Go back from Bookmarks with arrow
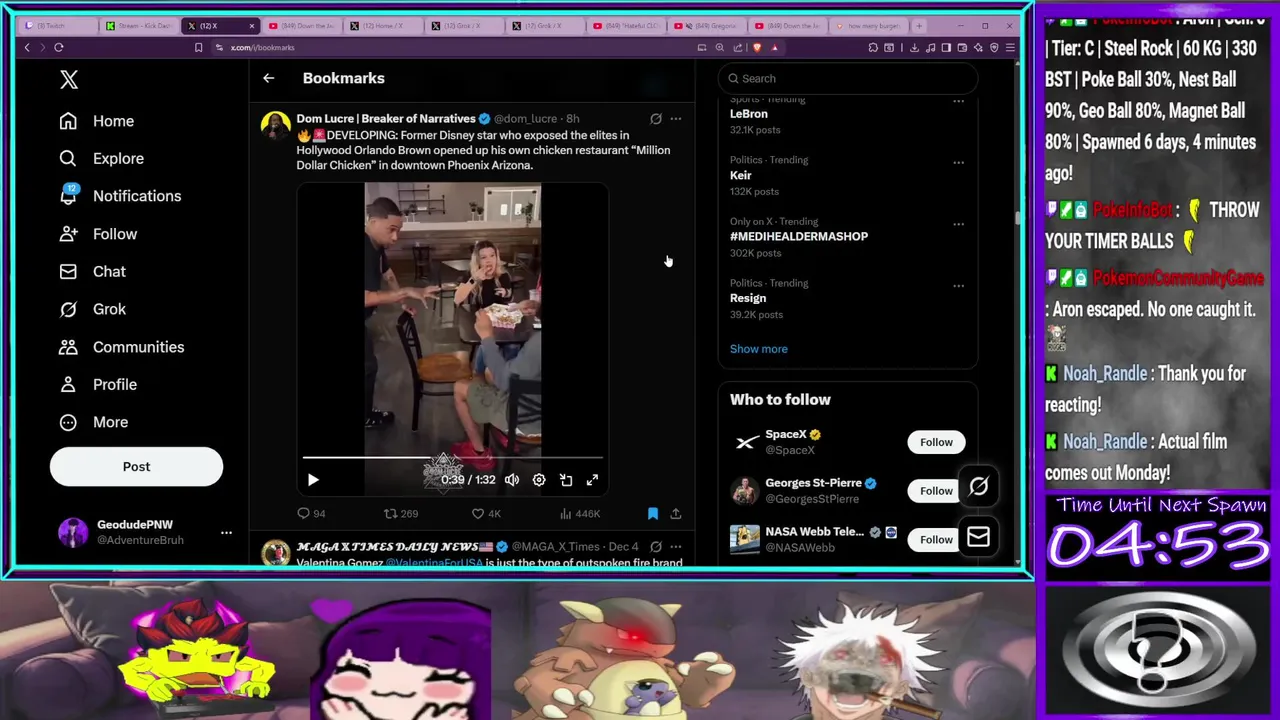 tap(268, 78)
